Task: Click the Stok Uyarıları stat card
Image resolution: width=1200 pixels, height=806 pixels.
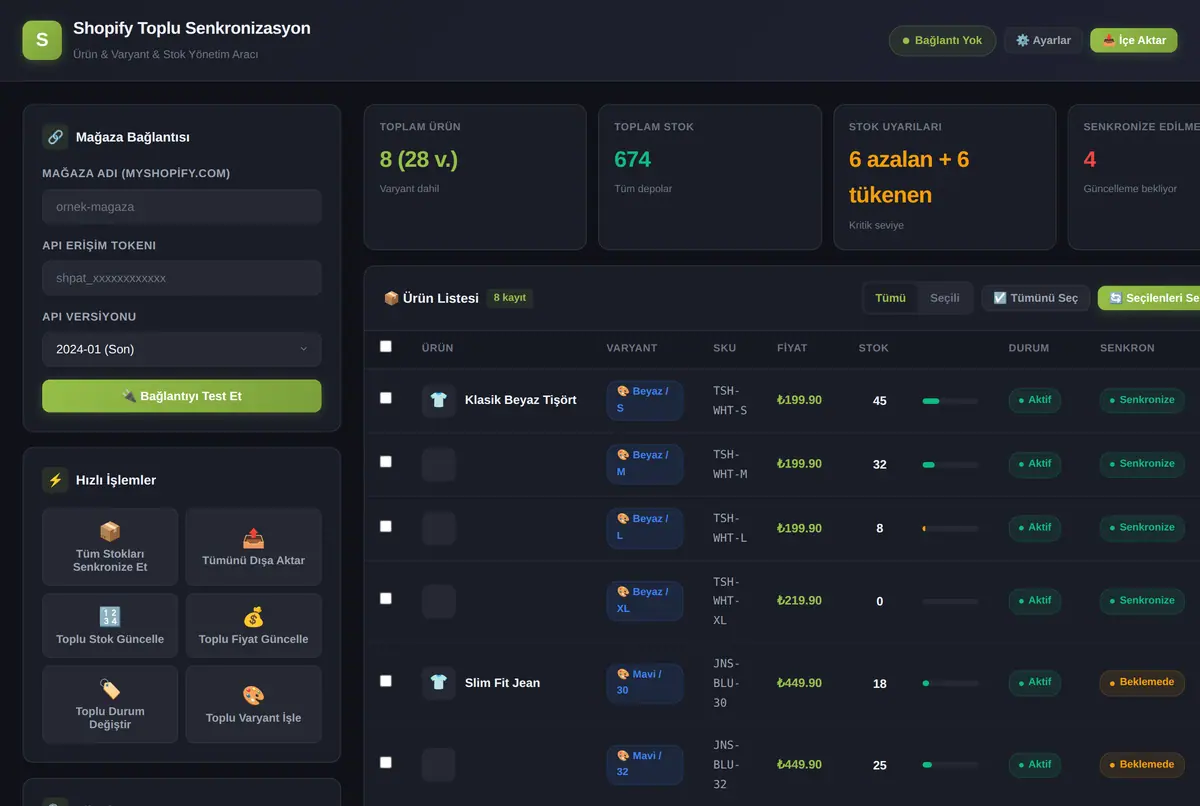Action: point(945,177)
